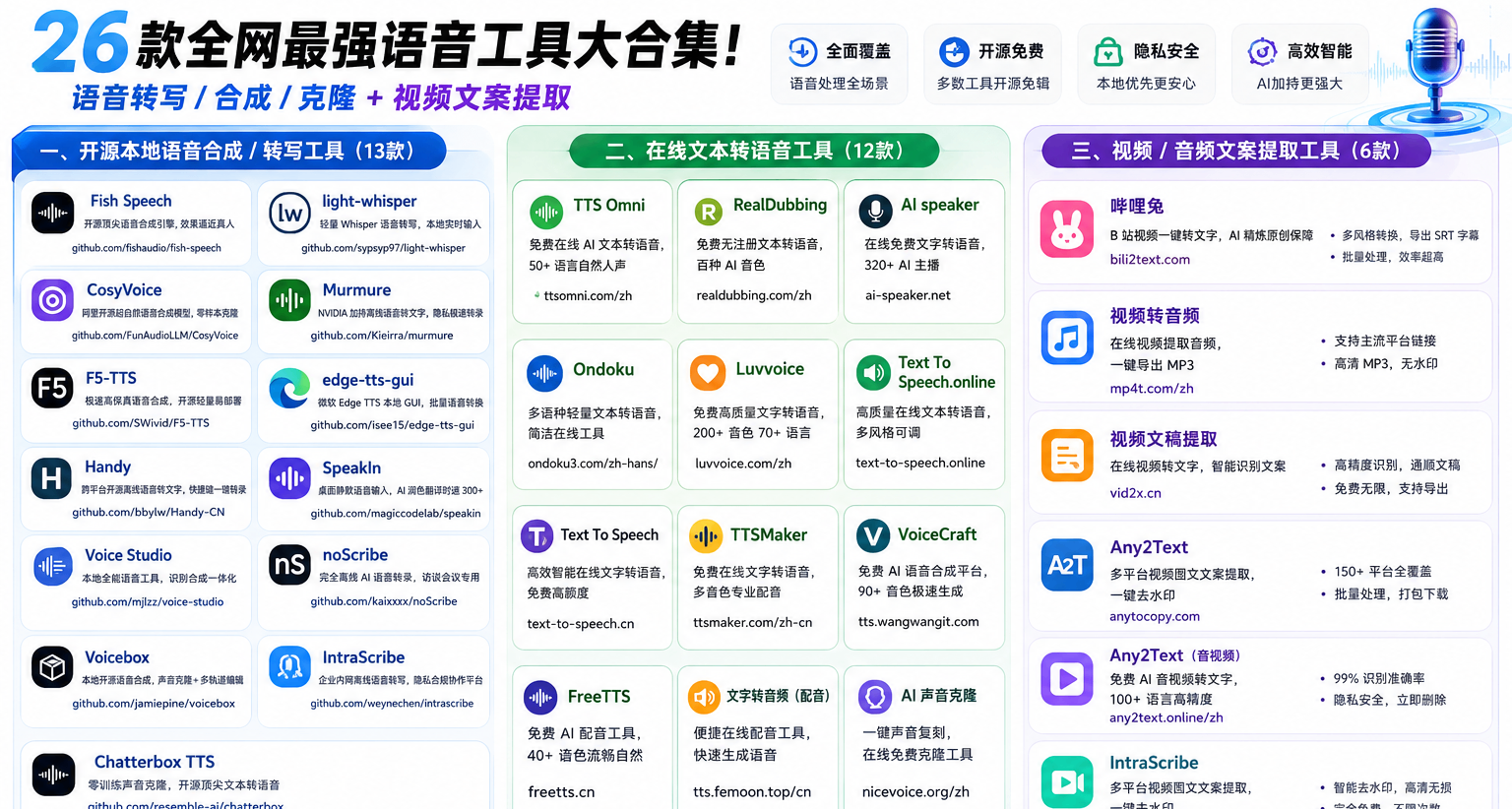Click the orange Luvvoice heart icon
The height and width of the screenshot is (809, 1512).
(x=708, y=373)
